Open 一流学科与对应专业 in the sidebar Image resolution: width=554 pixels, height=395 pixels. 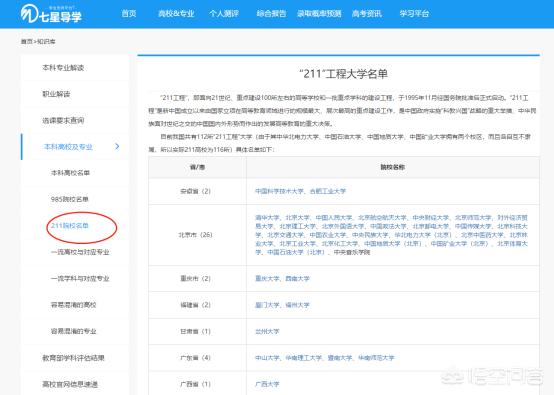click(x=80, y=278)
